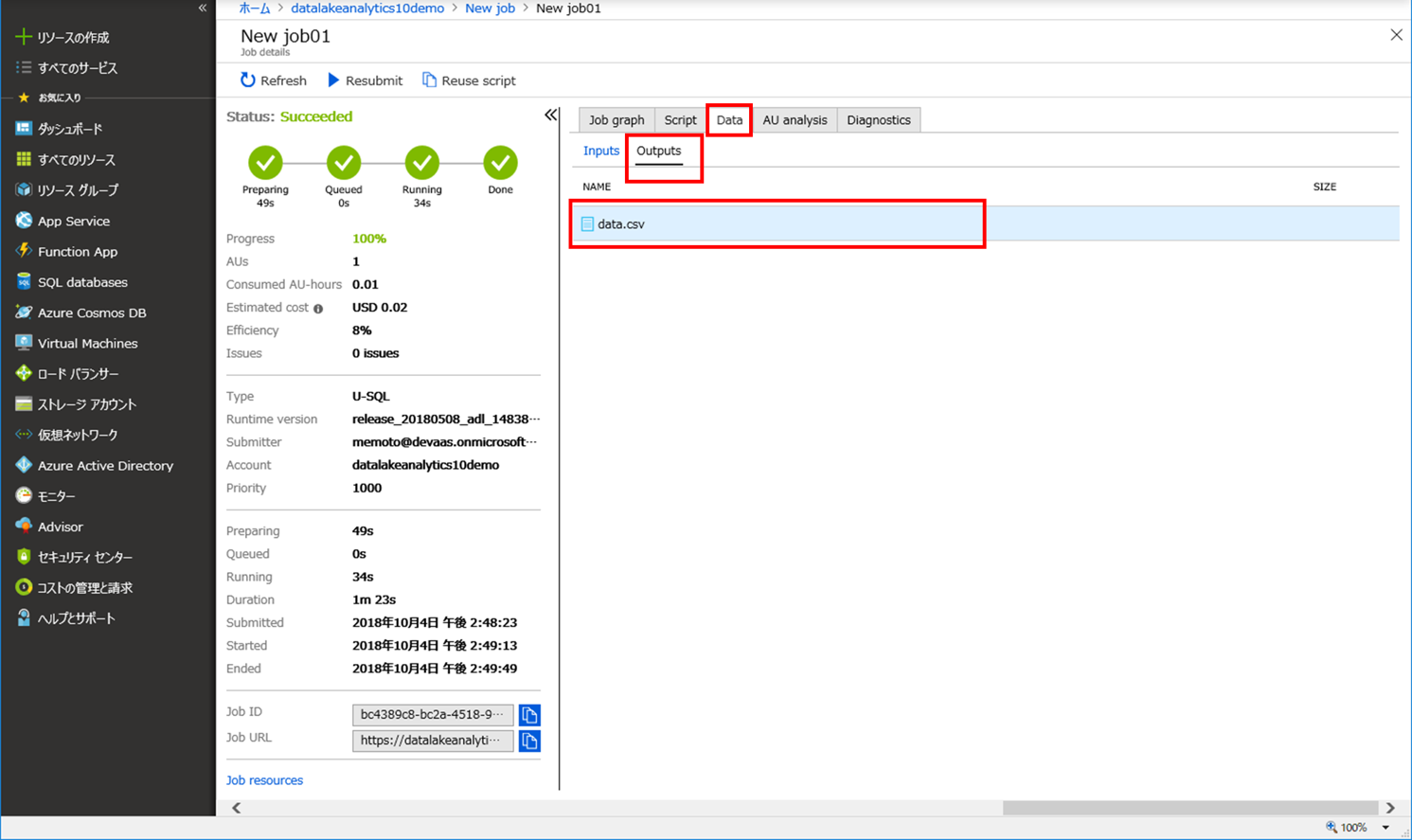This screenshot has width=1412, height=840.
Task: Click the 1m 23s duration value
Action: 374,599
